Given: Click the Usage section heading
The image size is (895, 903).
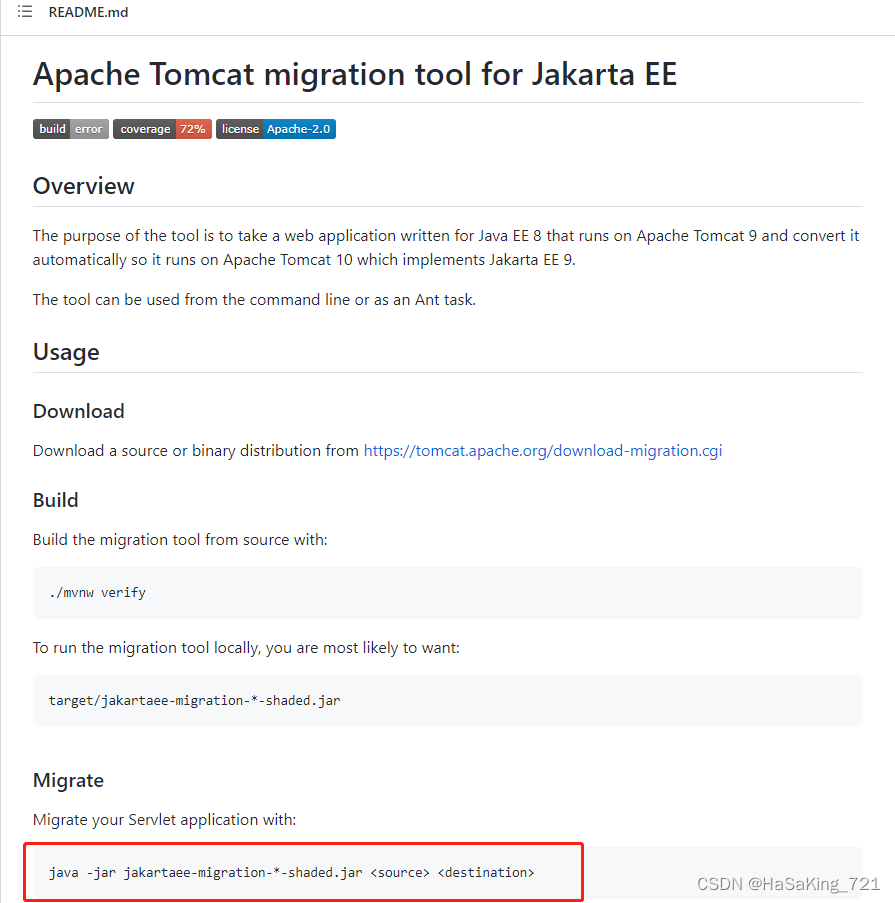Looking at the screenshot, I should (x=66, y=352).
